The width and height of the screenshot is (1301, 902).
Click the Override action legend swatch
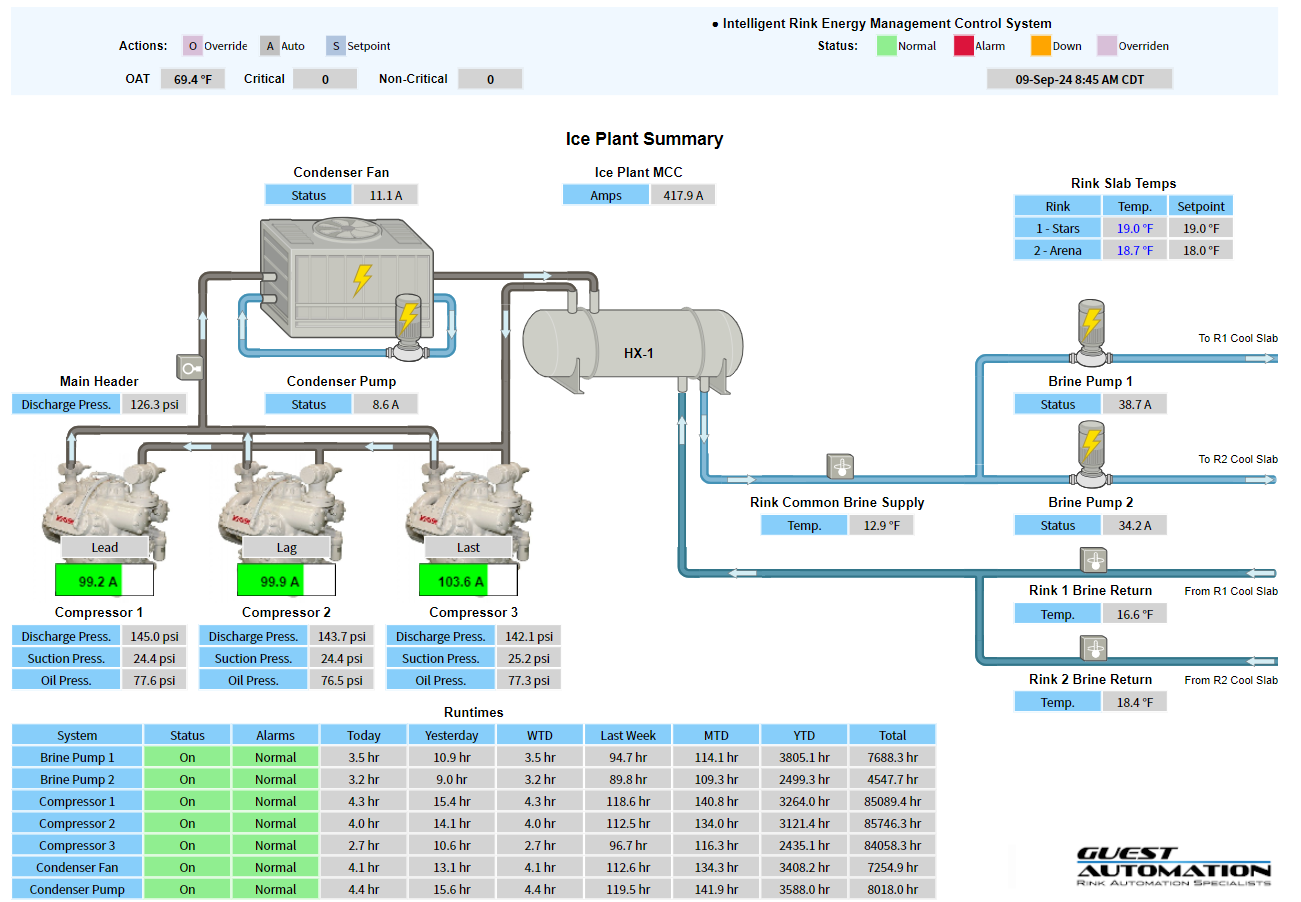tap(192, 46)
